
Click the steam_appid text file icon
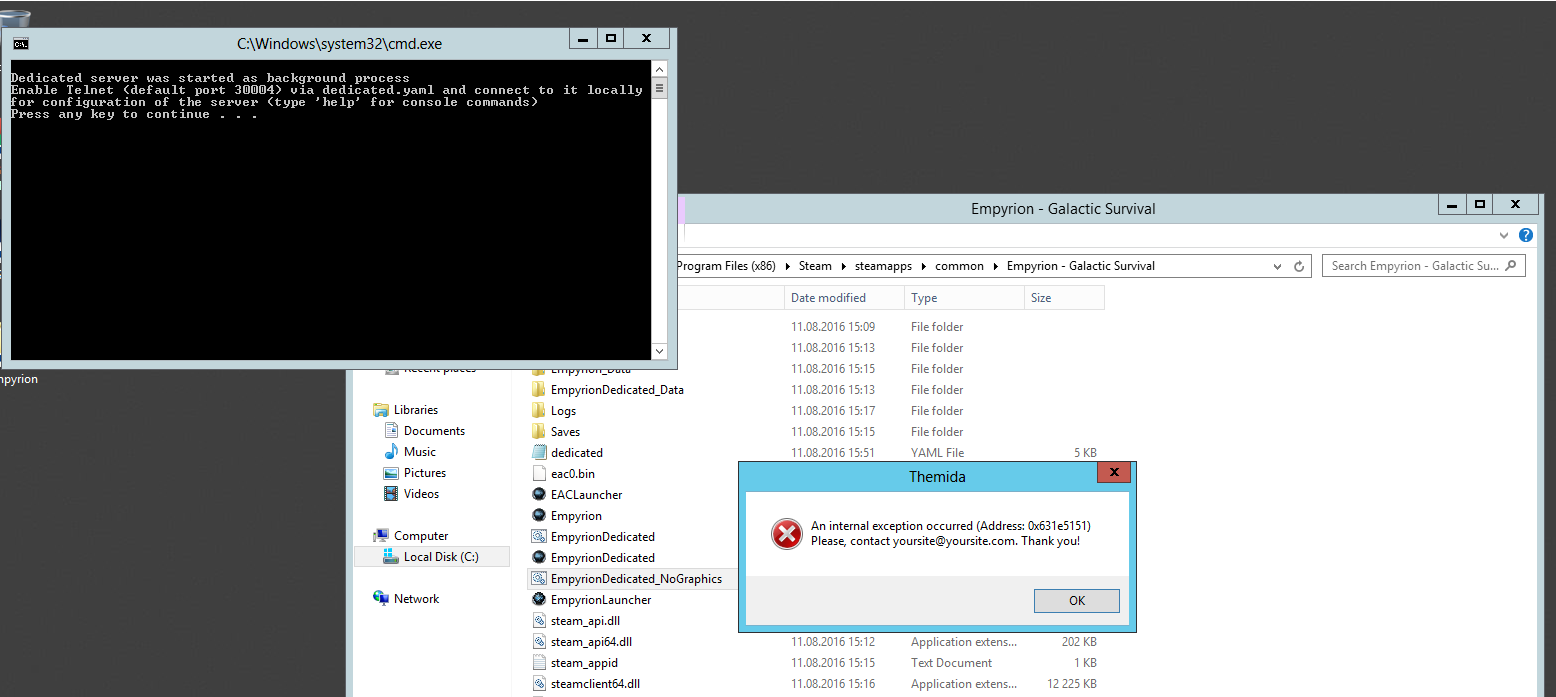coord(539,663)
